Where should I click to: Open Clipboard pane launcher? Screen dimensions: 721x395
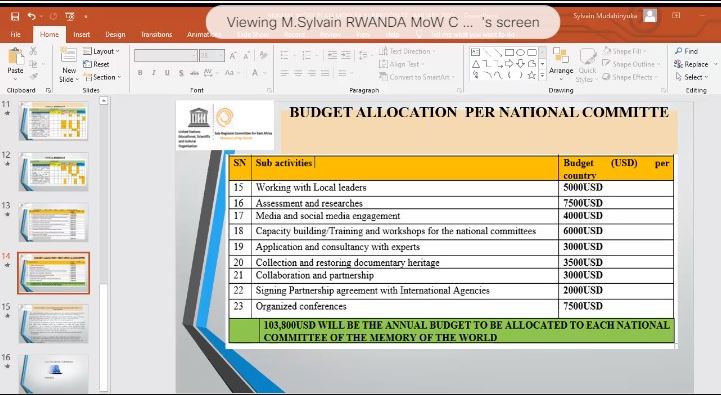[x=48, y=90]
